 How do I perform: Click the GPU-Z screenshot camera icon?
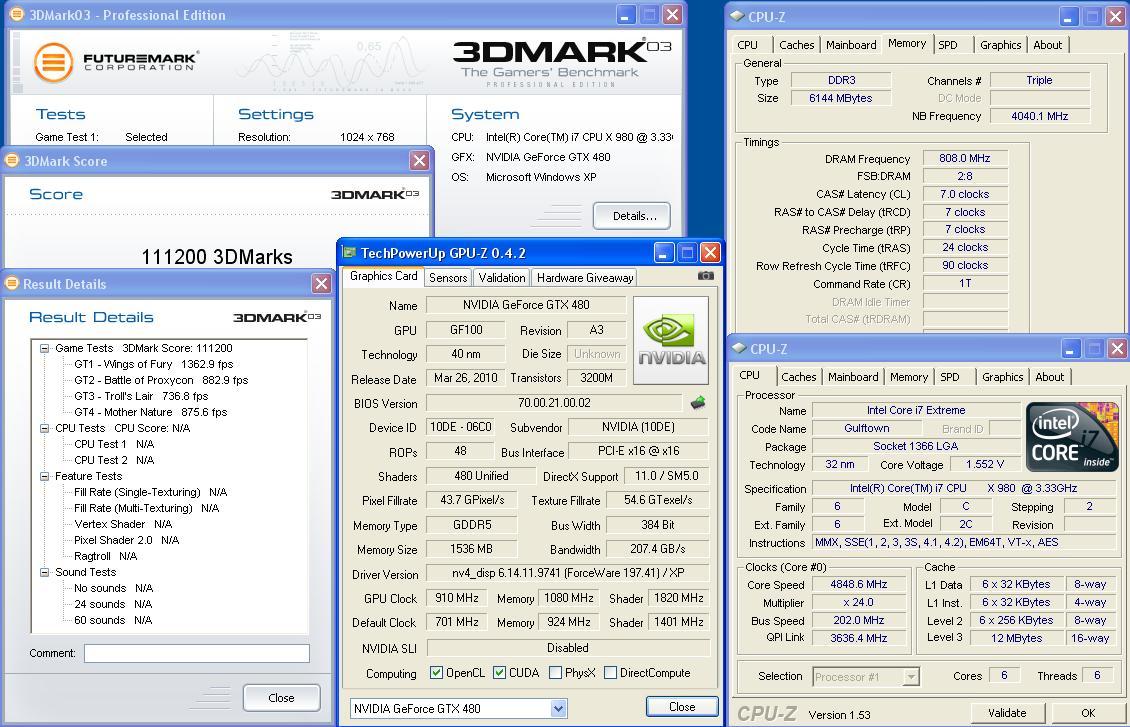click(x=706, y=276)
